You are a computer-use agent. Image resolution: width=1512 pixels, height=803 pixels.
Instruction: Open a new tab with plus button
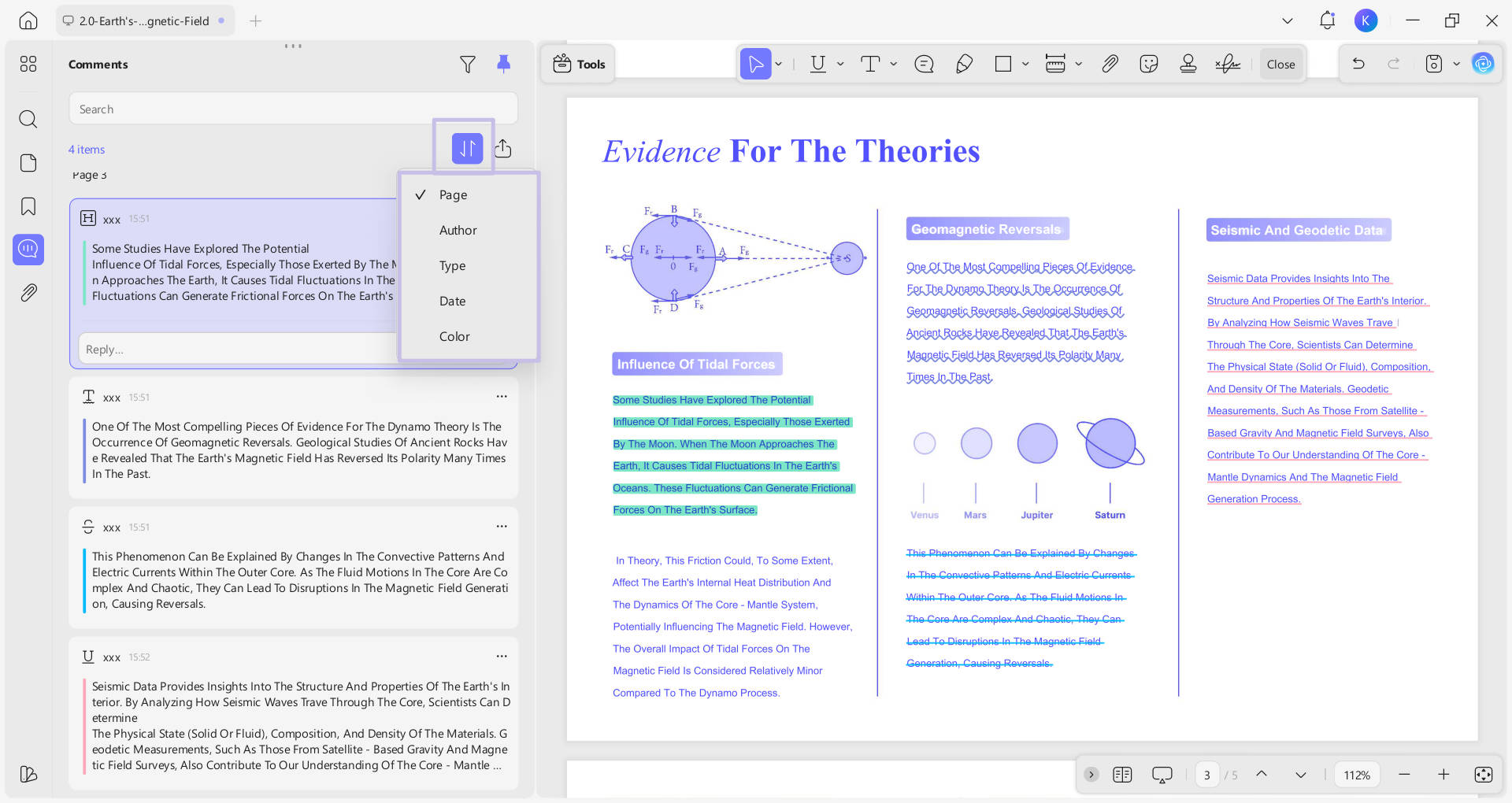[x=255, y=21]
